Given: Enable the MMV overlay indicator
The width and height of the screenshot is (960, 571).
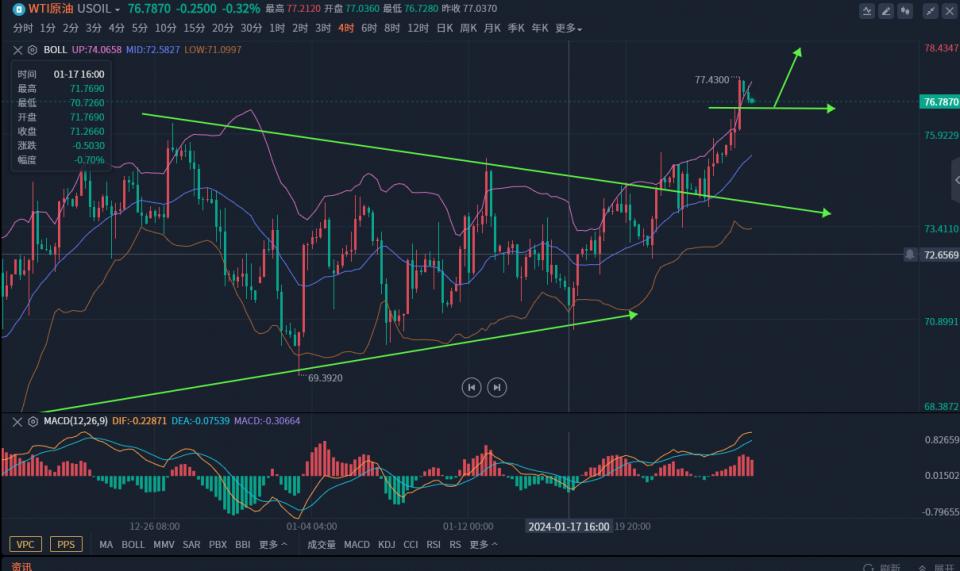Looking at the screenshot, I should pos(163,544).
